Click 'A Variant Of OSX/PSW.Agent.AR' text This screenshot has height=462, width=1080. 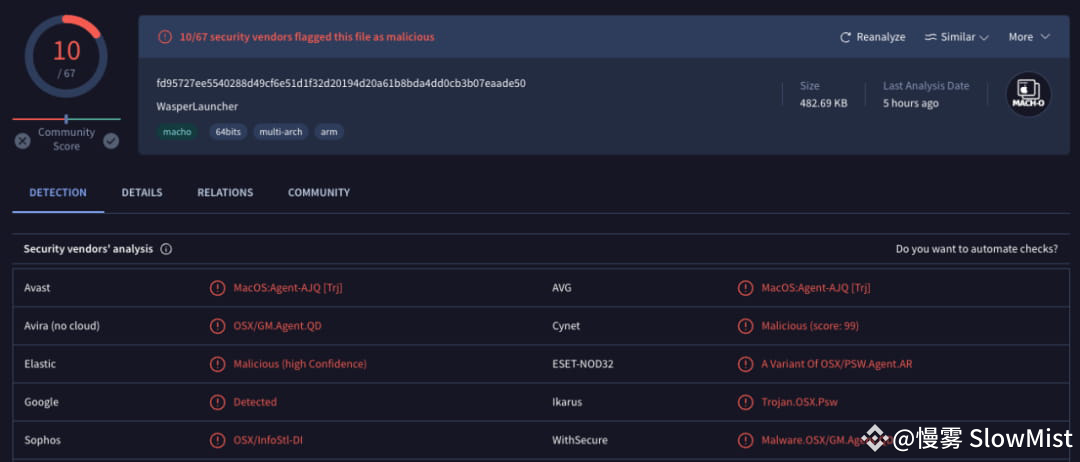tap(837, 364)
